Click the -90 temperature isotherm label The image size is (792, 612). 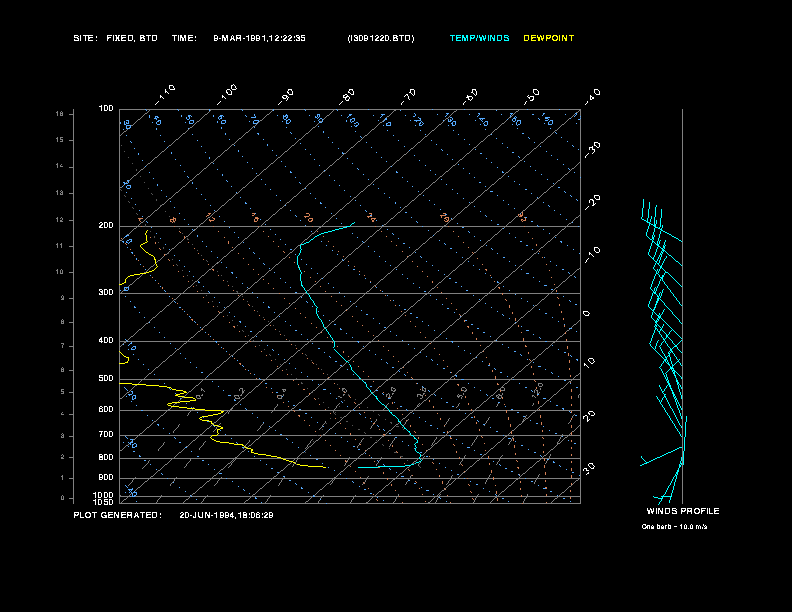pyautogui.click(x=286, y=96)
